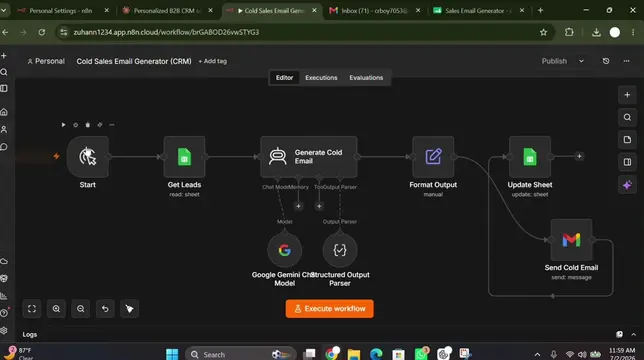This screenshot has width=644, height=360.
Task: Open File Explorer from the taskbar
Action: coord(354,354)
